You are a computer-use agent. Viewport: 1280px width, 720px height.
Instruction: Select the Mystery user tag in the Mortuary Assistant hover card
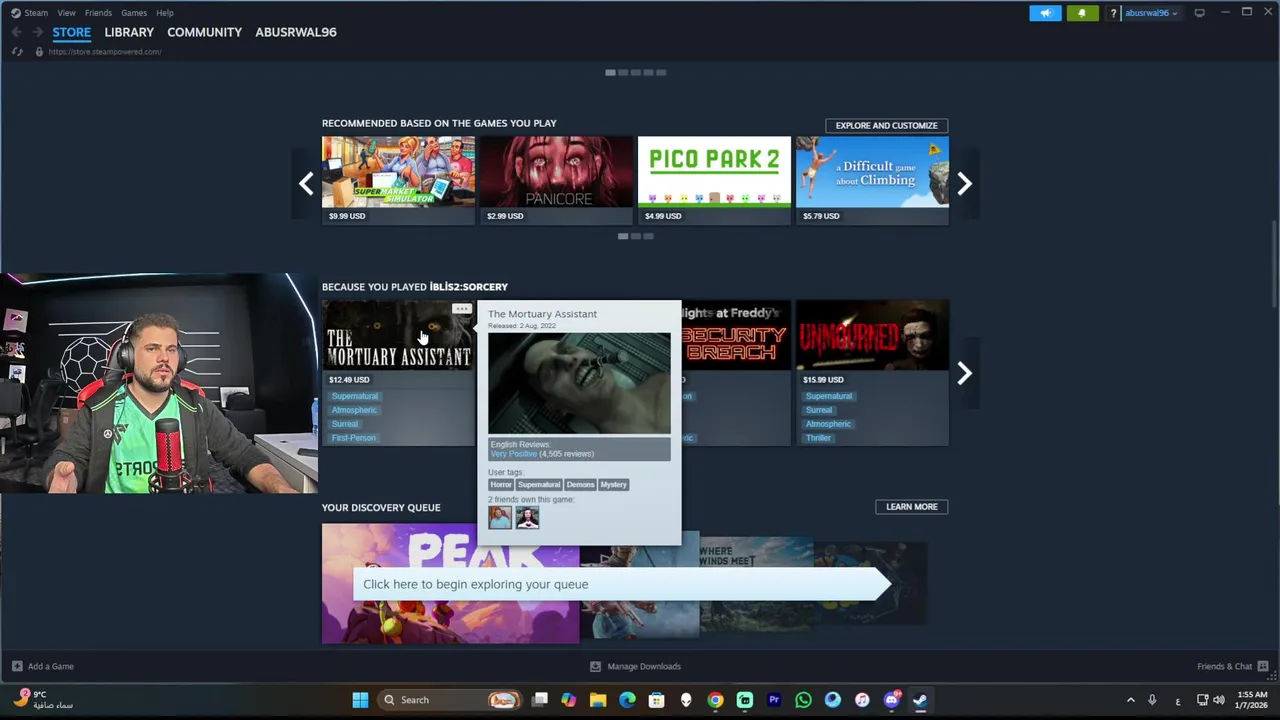613,484
